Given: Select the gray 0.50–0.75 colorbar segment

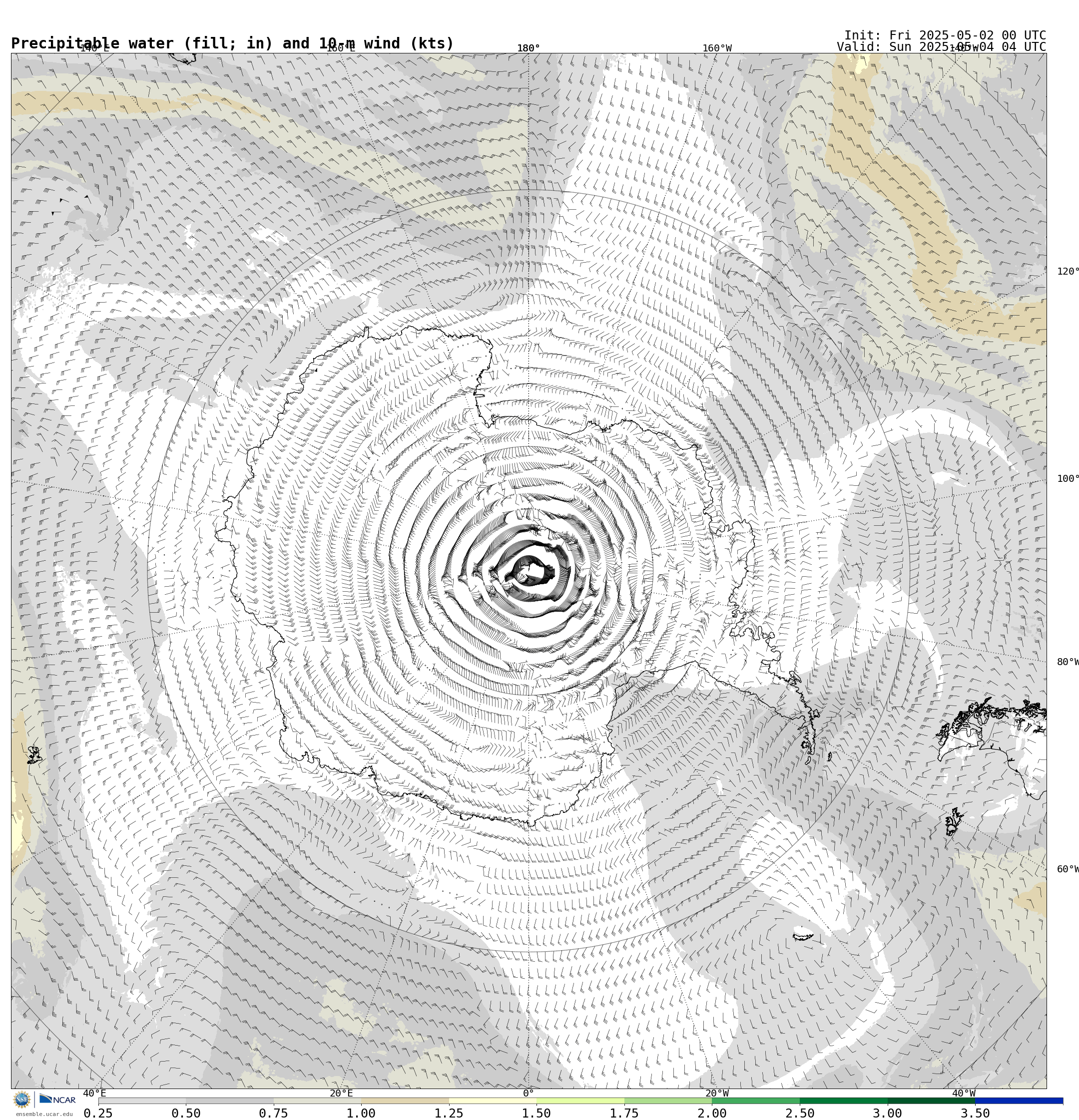Looking at the screenshot, I should point(229,1101).
